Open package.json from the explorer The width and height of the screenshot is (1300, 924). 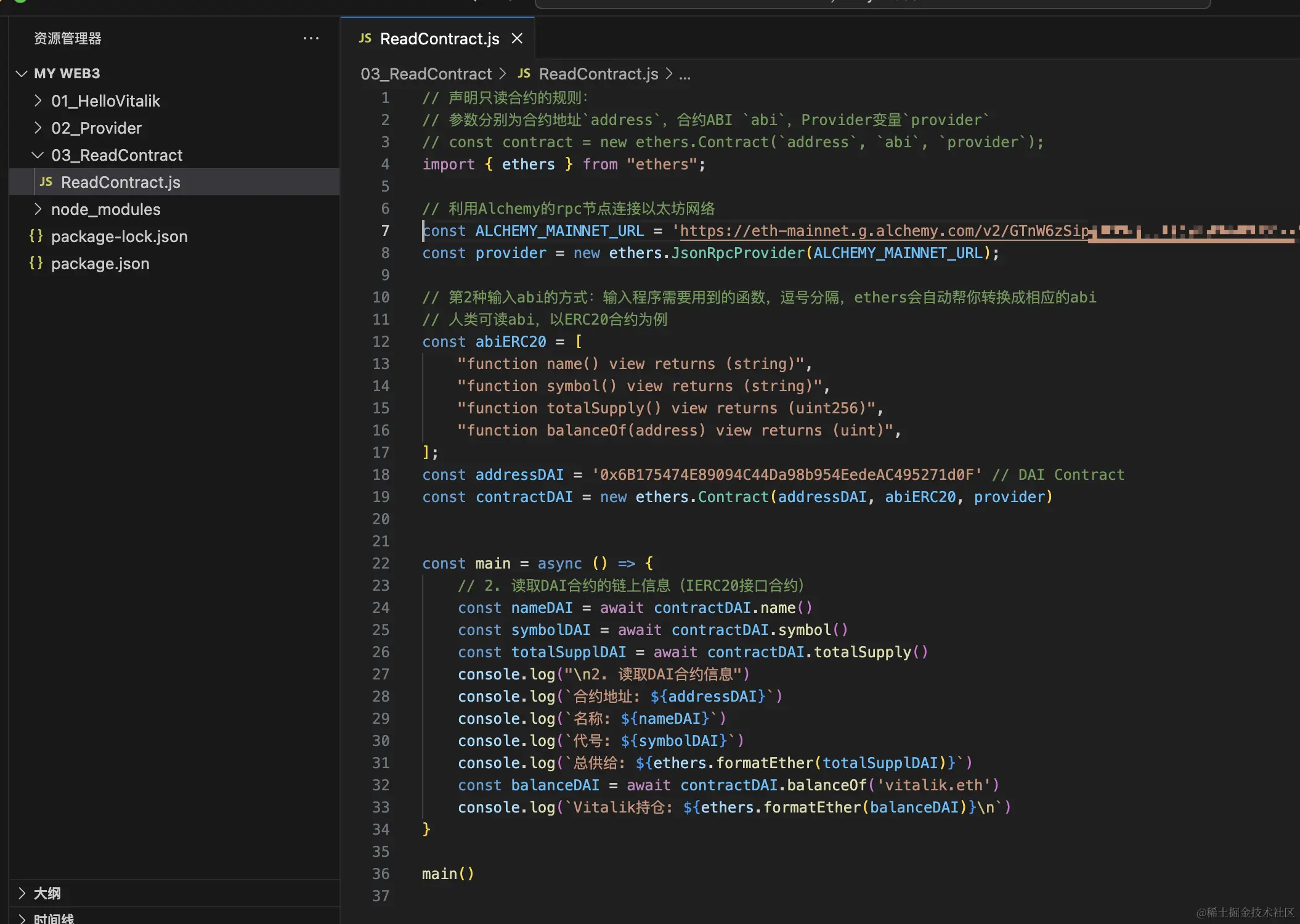click(100, 263)
